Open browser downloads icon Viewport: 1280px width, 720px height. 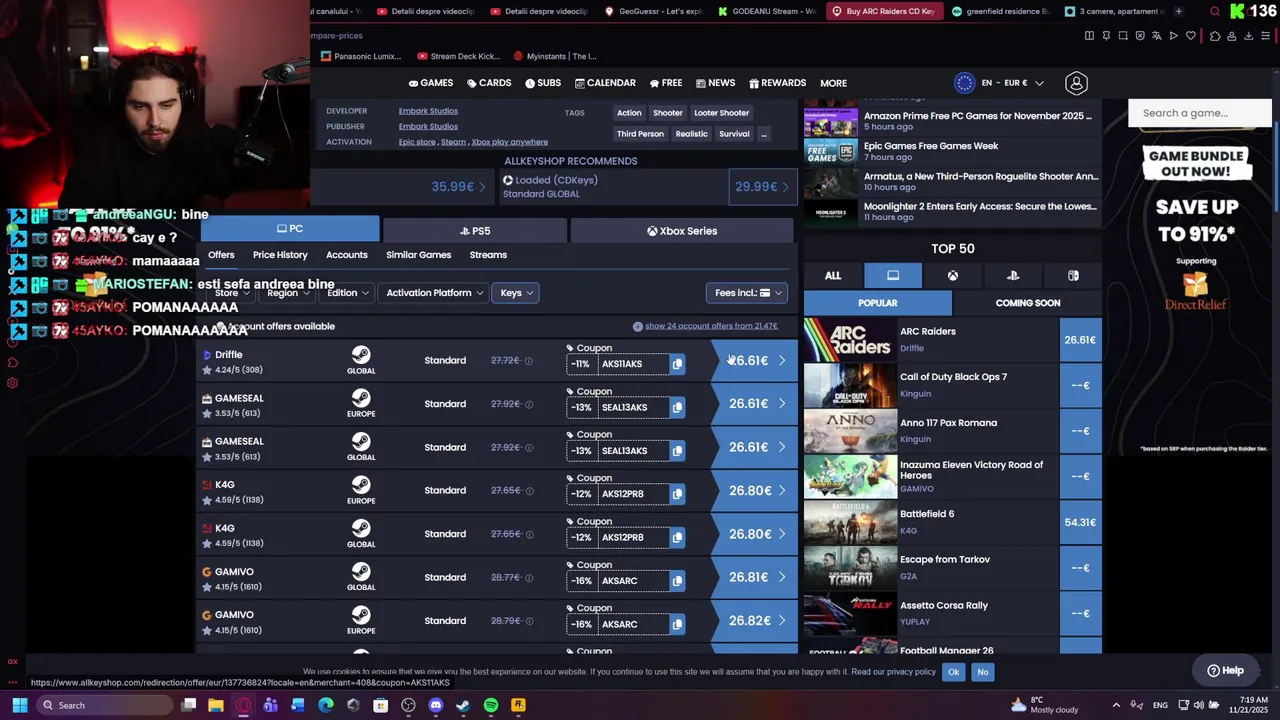[x=1249, y=36]
